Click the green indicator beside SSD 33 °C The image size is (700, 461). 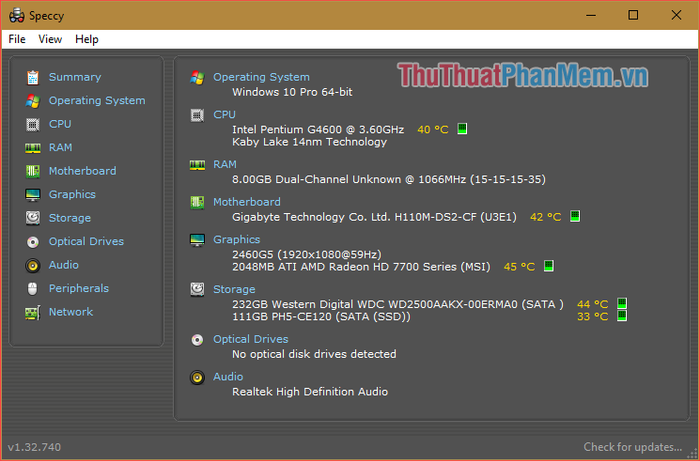point(622,316)
